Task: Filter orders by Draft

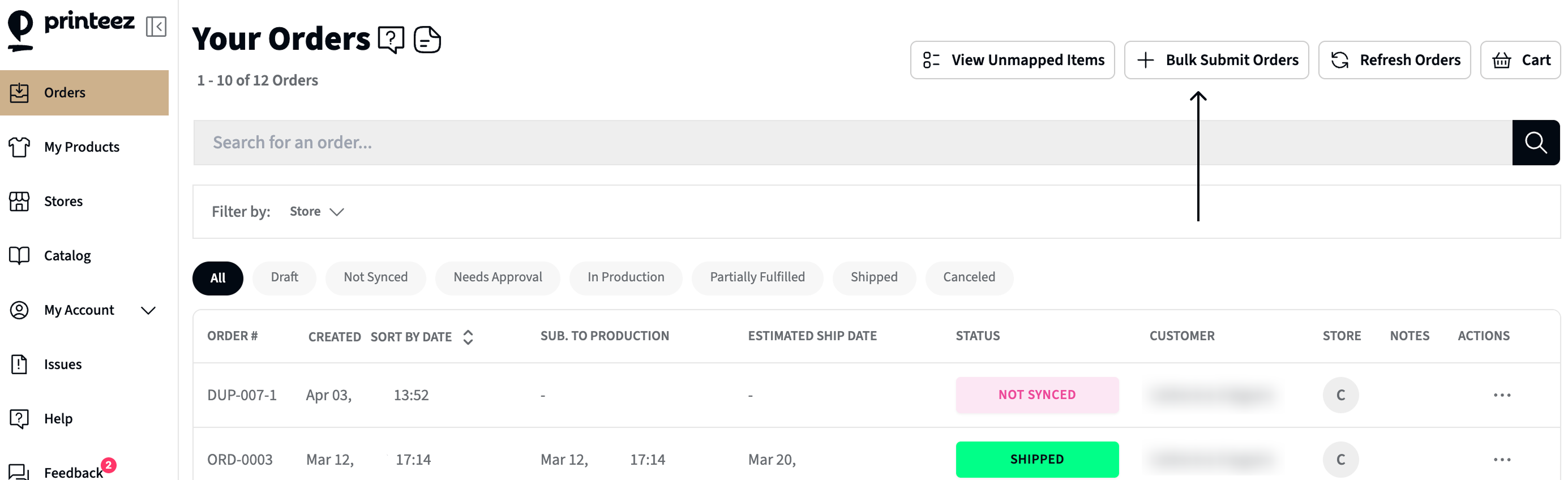Action: tap(284, 277)
